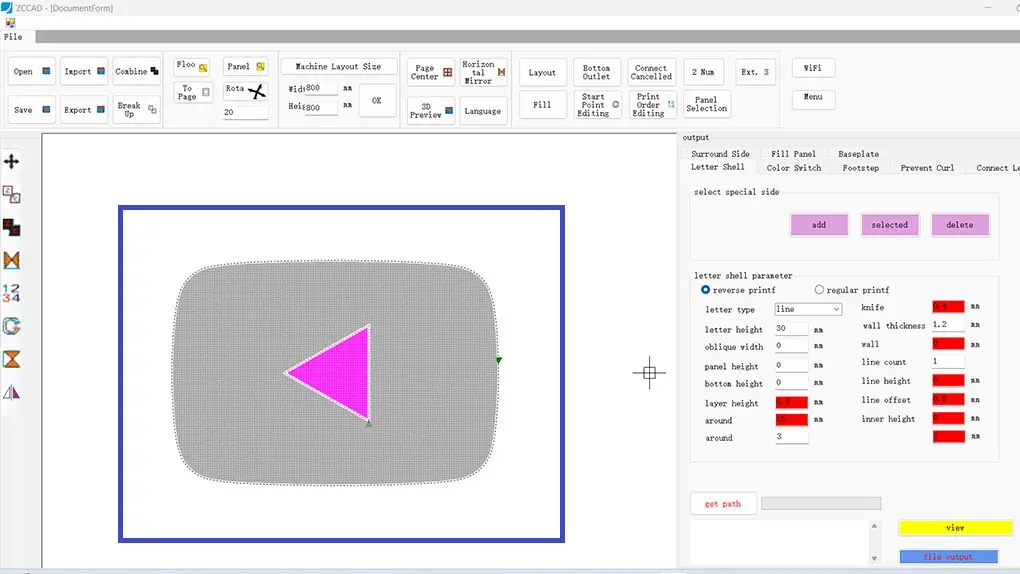Viewport: 1020px width, 574px height.
Task: Click the Connect Cancelled button
Action: (x=651, y=72)
